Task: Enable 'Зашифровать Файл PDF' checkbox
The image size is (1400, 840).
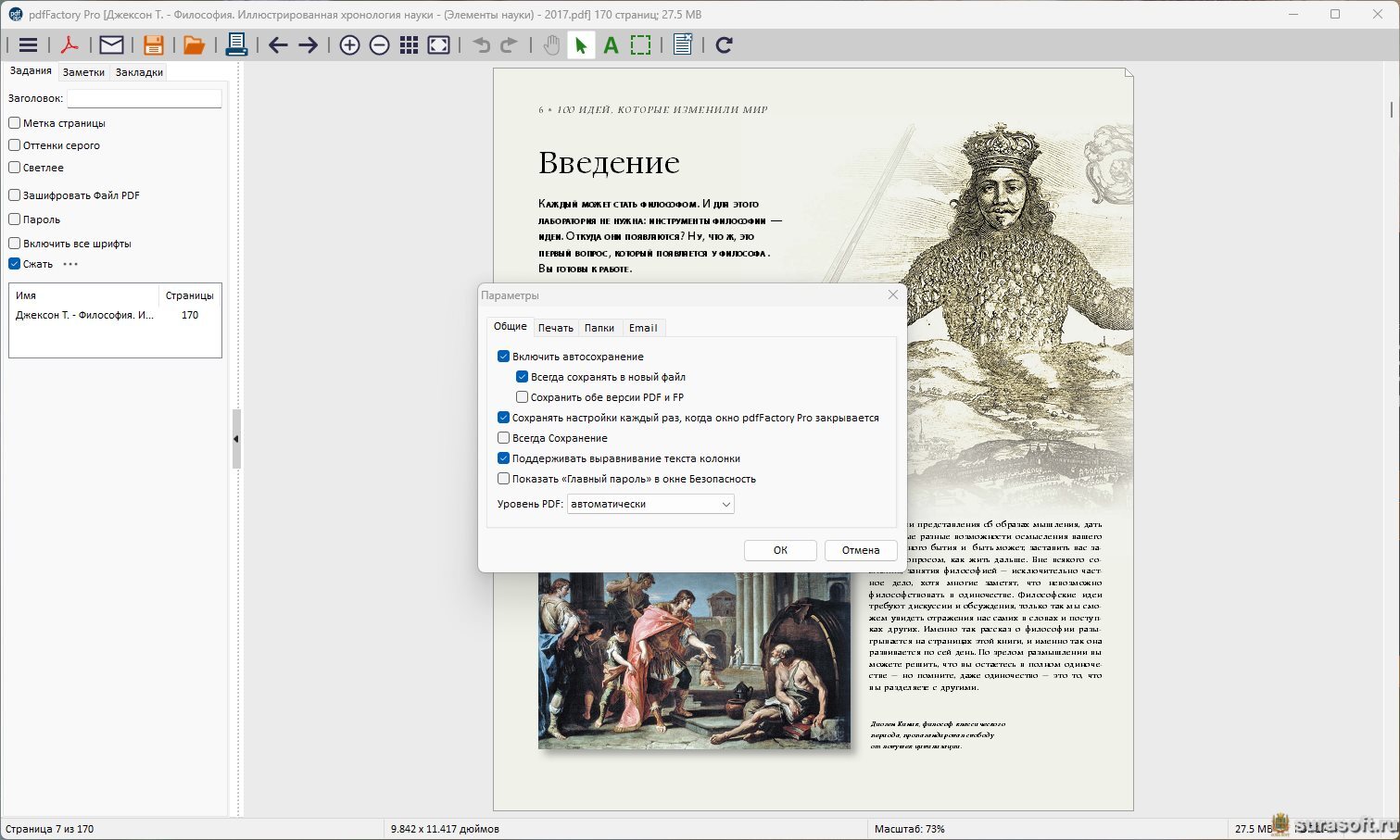Action: point(15,195)
